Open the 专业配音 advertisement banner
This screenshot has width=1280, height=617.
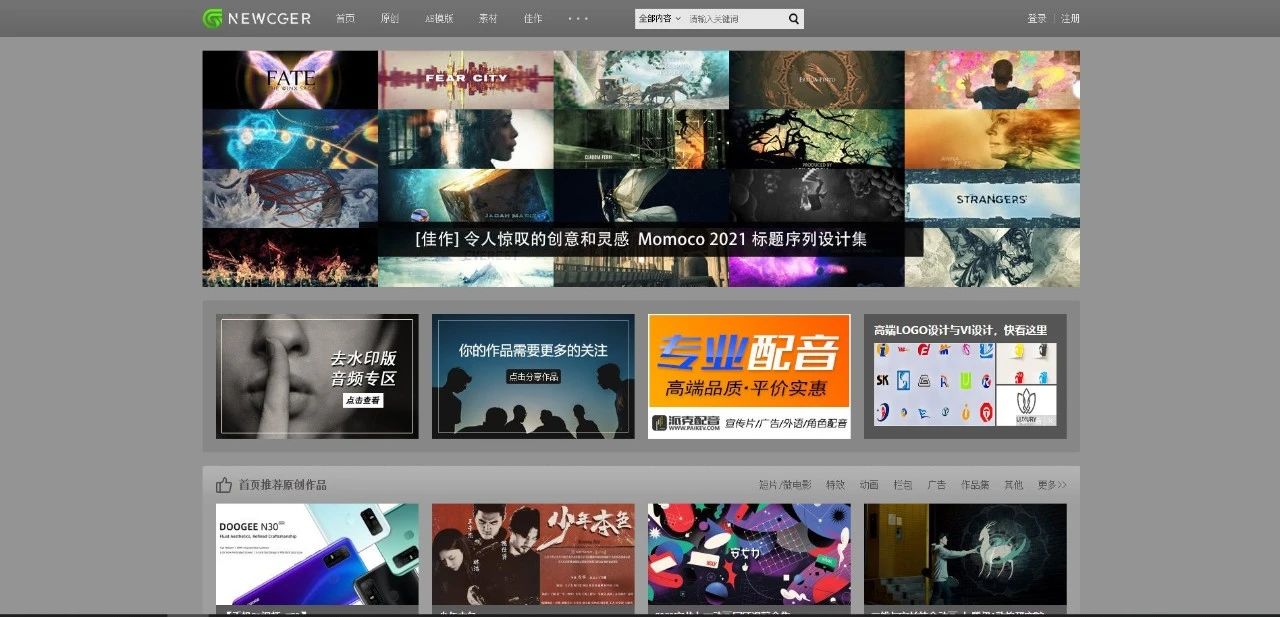tap(749, 376)
